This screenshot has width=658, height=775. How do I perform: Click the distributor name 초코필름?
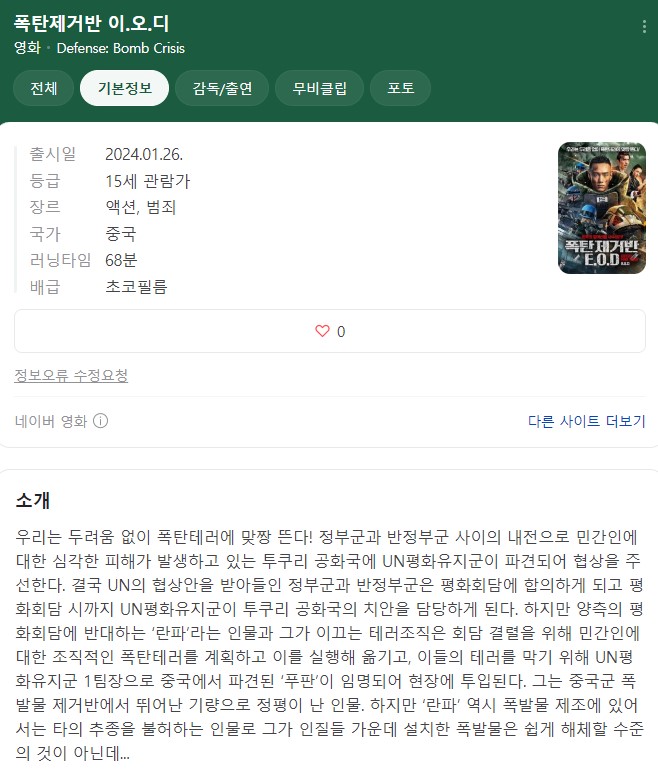136,286
